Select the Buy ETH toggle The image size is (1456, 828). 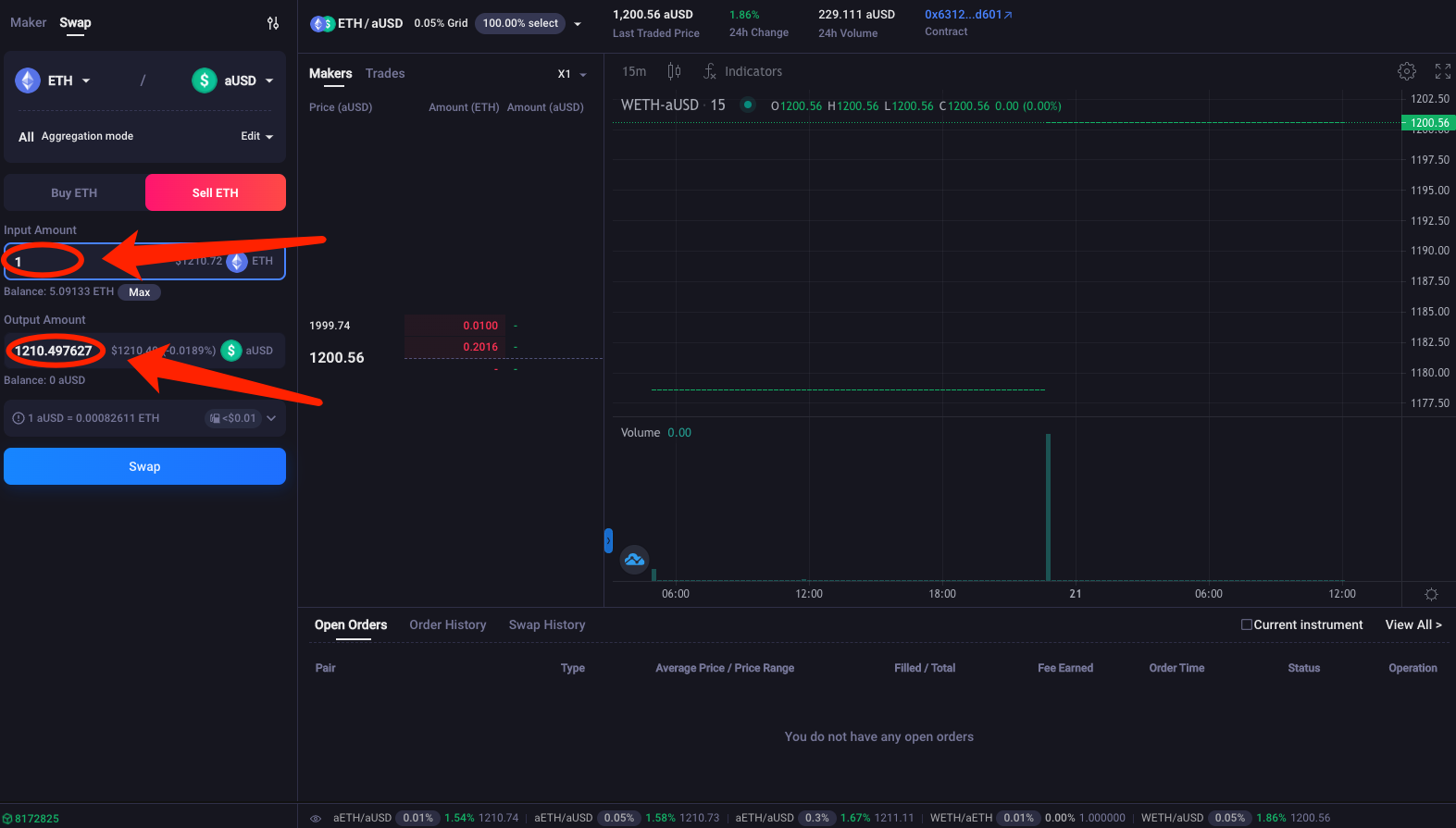tap(74, 192)
